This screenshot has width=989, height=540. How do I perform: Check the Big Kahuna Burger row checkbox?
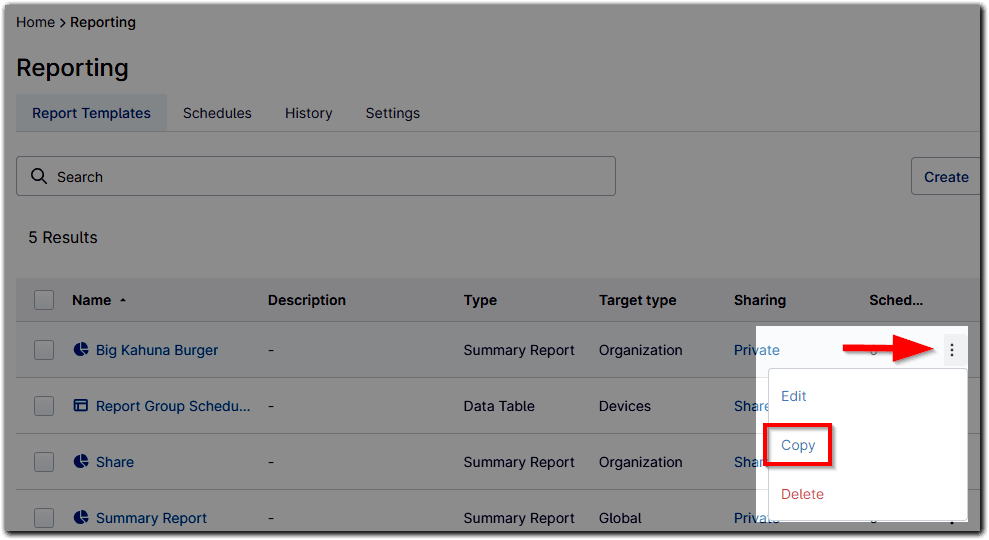click(x=44, y=350)
